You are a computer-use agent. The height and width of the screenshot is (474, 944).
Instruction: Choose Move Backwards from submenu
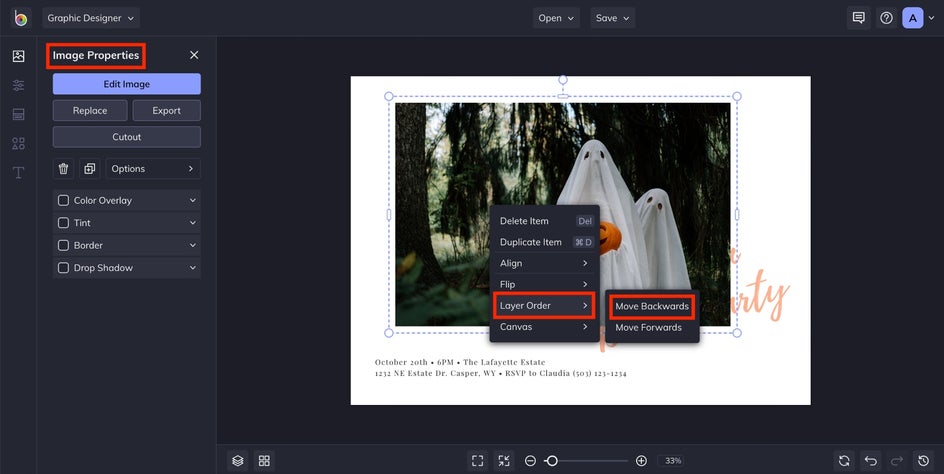click(652, 306)
